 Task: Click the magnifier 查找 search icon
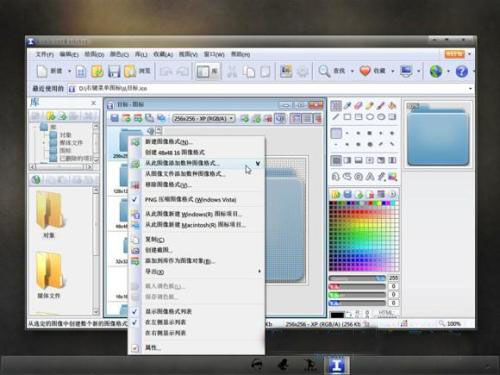click(324, 71)
